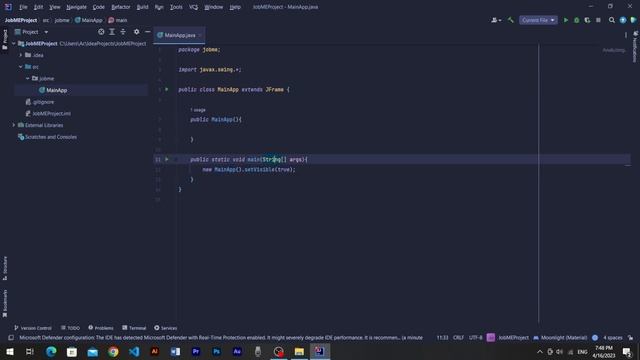Open Notifications tool window stripe
640x360 pixels.
(635, 46)
